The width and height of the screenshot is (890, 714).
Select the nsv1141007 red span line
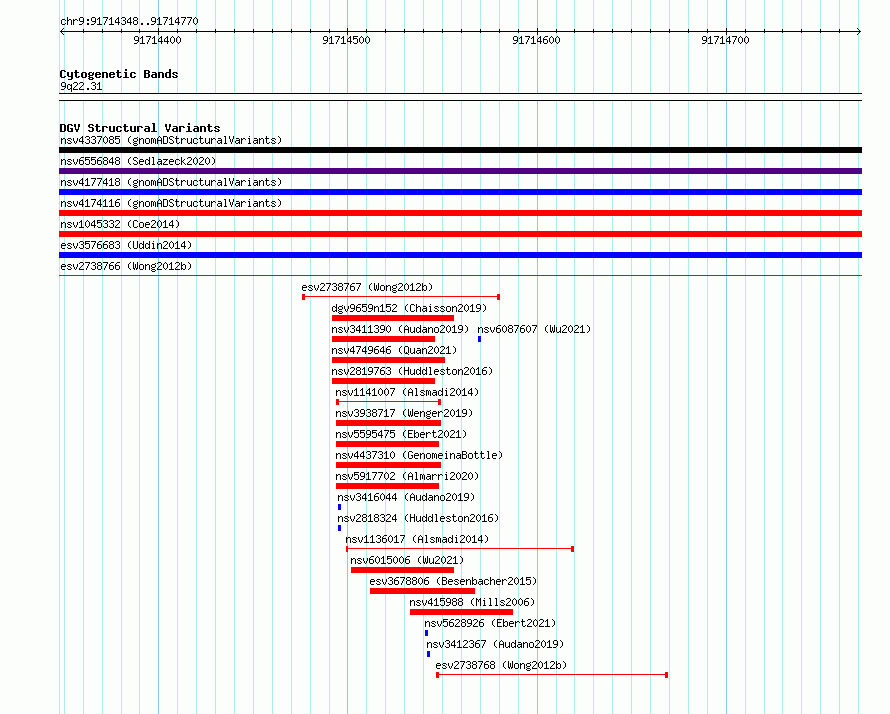(x=388, y=402)
